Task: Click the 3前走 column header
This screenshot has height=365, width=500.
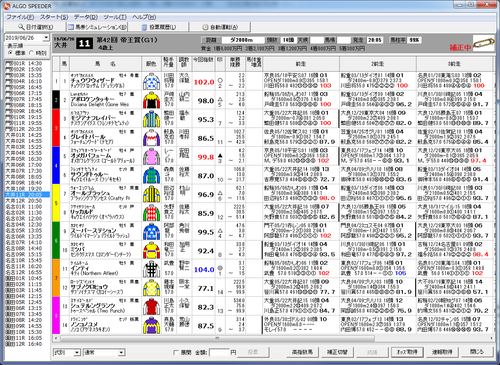Action: pyautogui.click(x=454, y=64)
